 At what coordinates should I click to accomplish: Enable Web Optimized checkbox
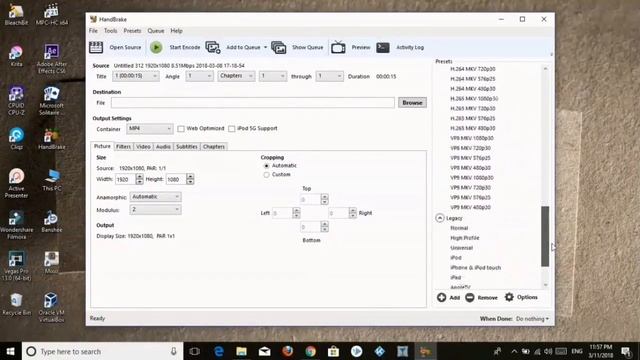coord(181,129)
